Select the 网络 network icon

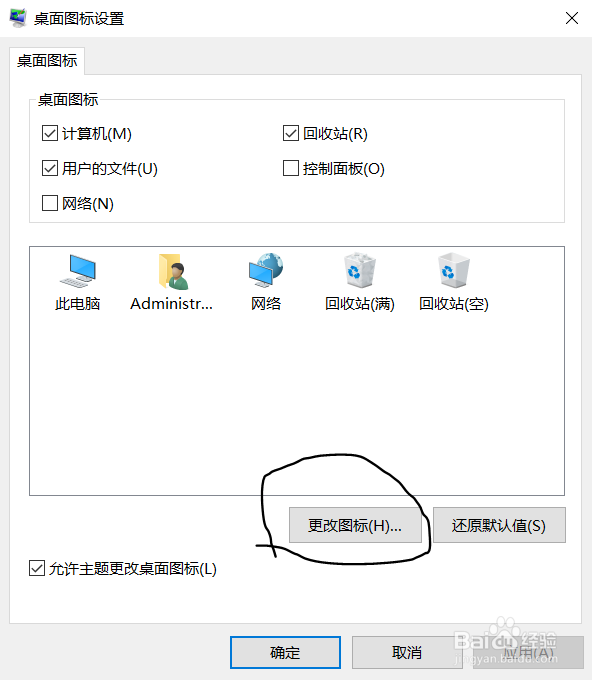pos(266,282)
